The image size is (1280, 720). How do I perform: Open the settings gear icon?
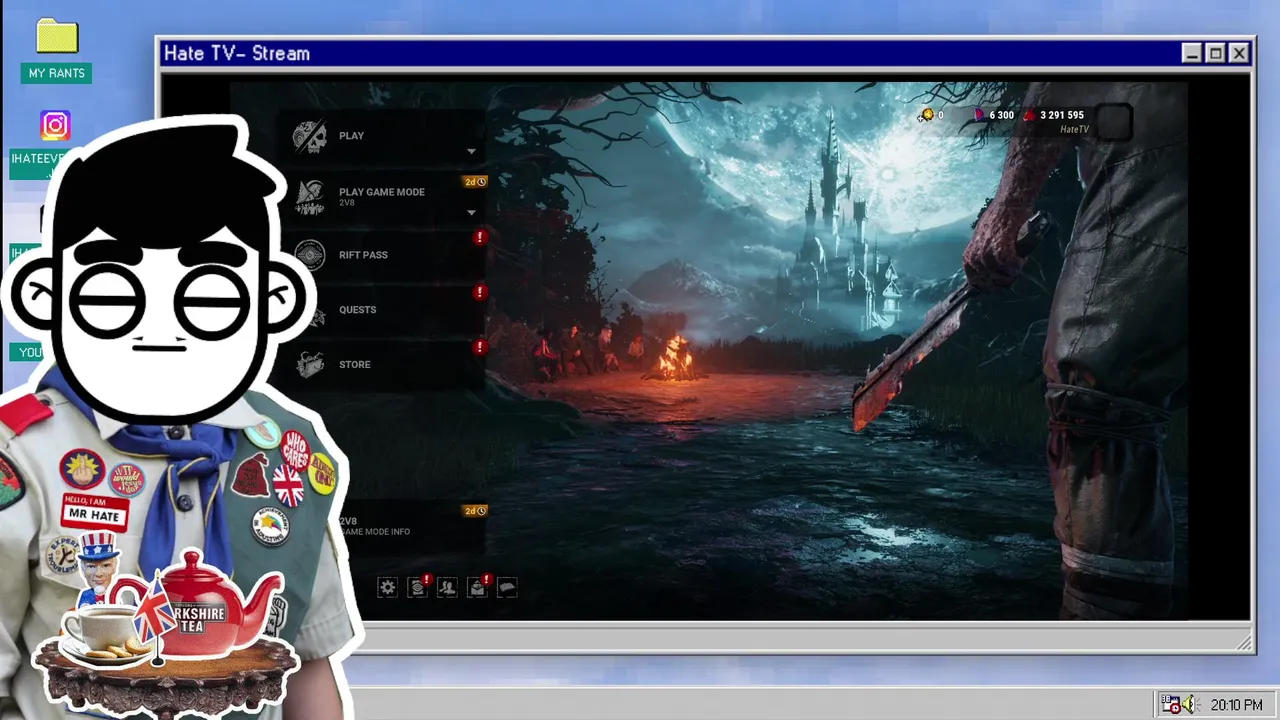(x=387, y=588)
